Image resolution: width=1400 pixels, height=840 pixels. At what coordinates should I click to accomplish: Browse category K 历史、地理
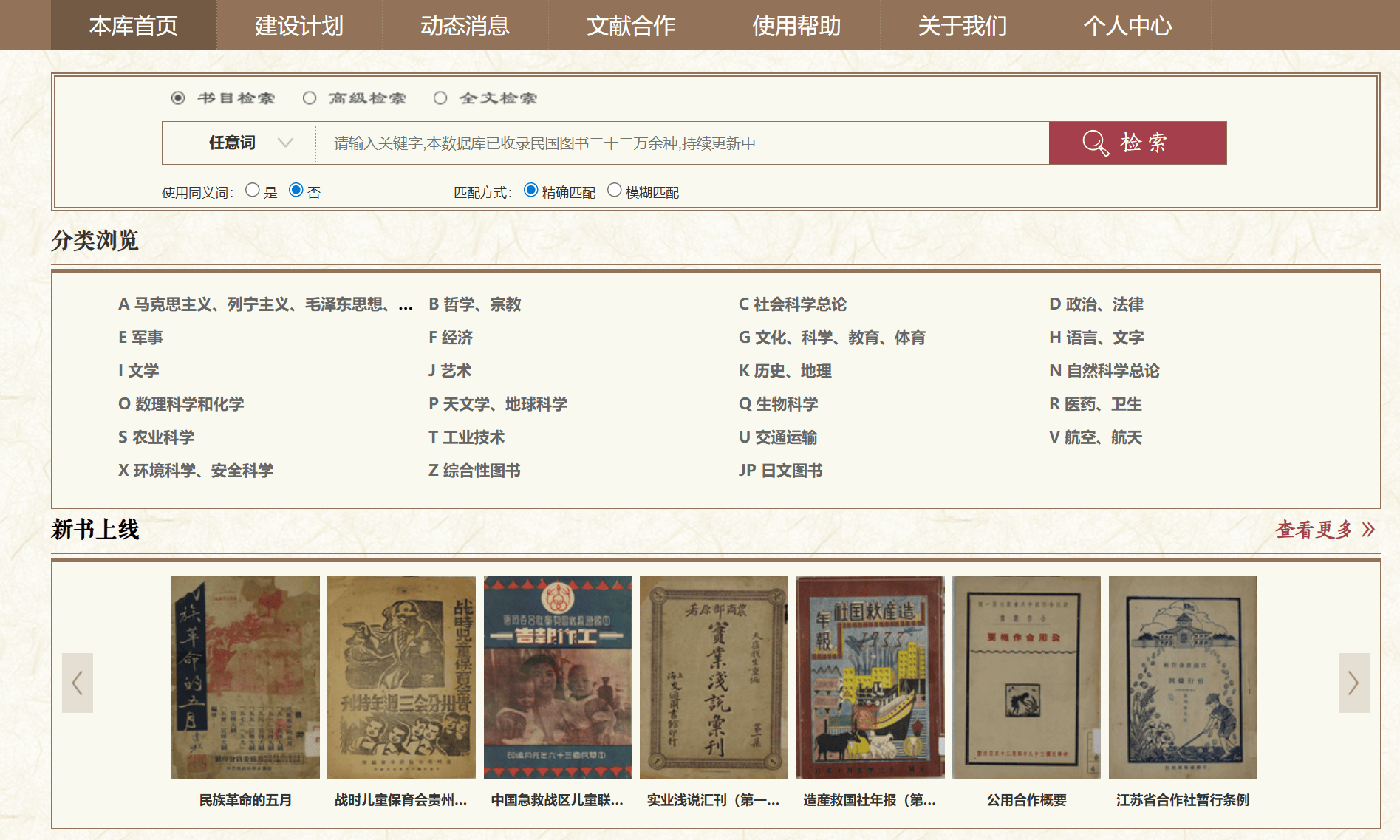pyautogui.click(x=785, y=371)
